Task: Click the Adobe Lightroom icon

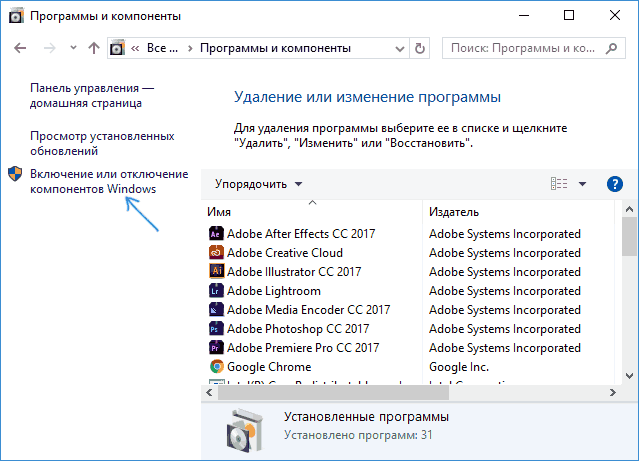Action: click(216, 291)
